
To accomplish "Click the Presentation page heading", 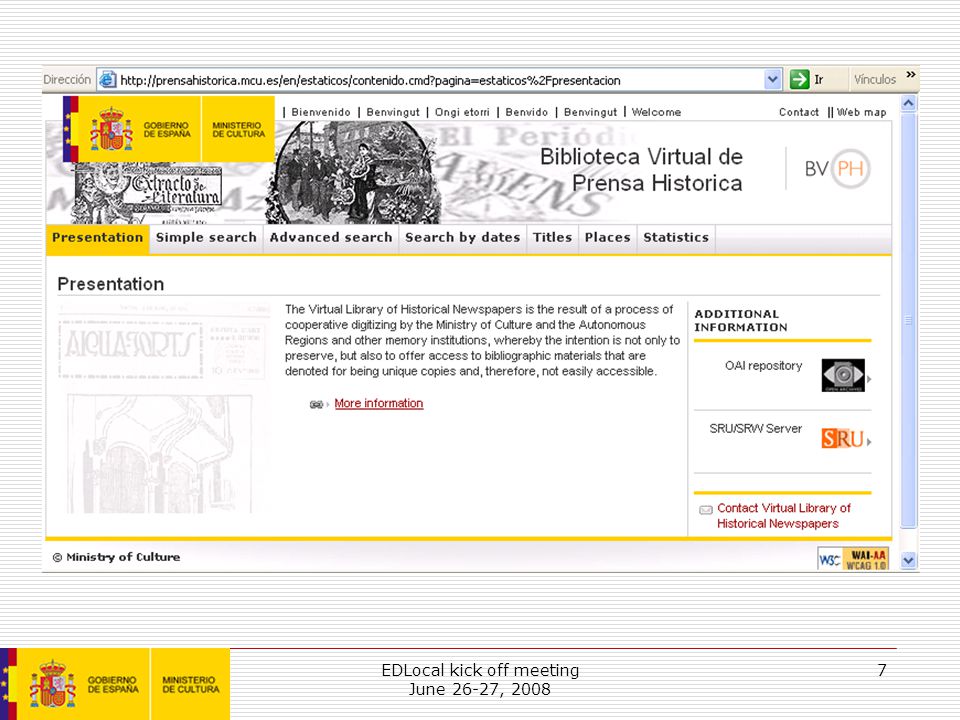I will [111, 284].
